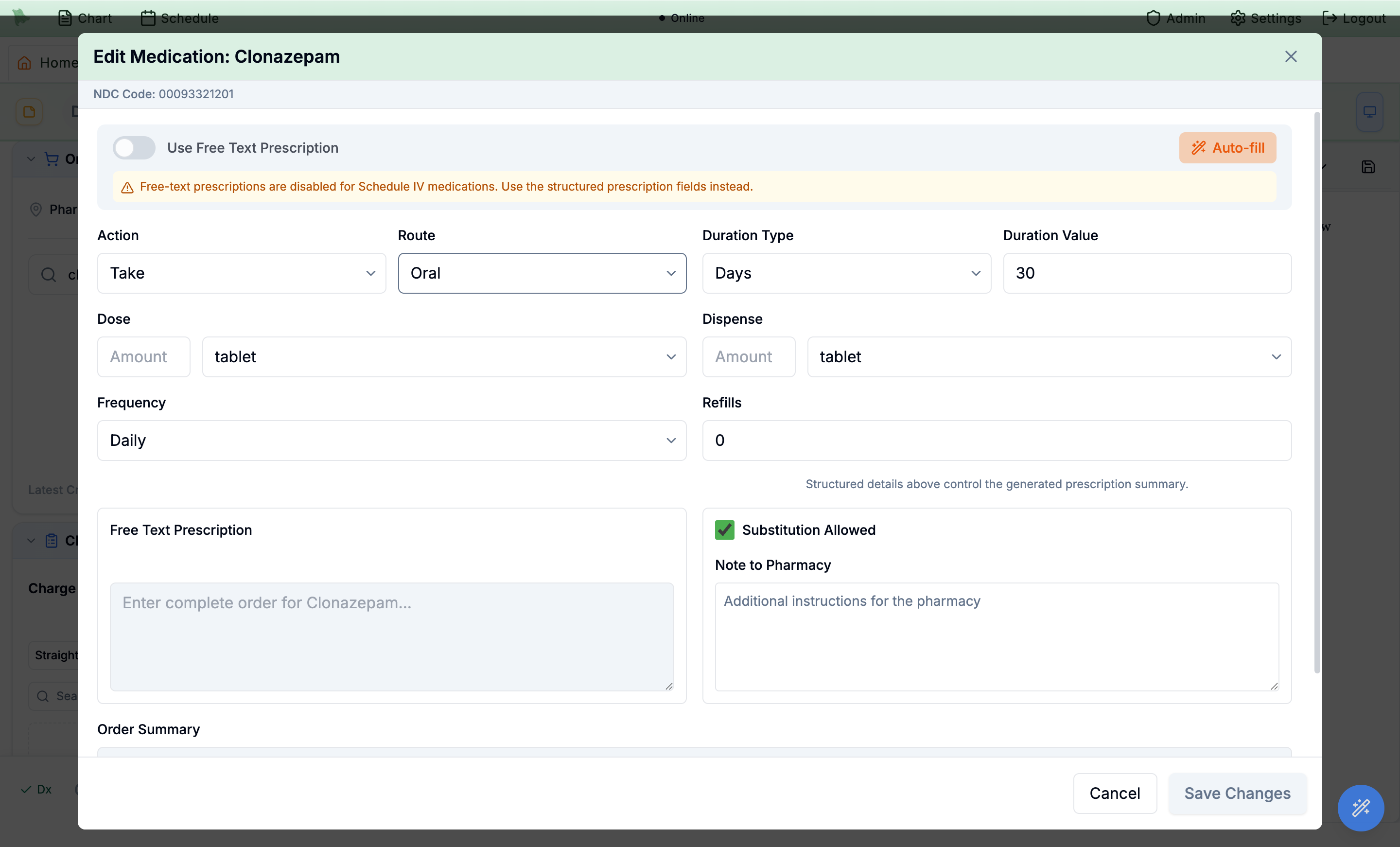This screenshot has width=1400, height=847.
Task: Select the Logout menu item
Action: tap(1354, 18)
